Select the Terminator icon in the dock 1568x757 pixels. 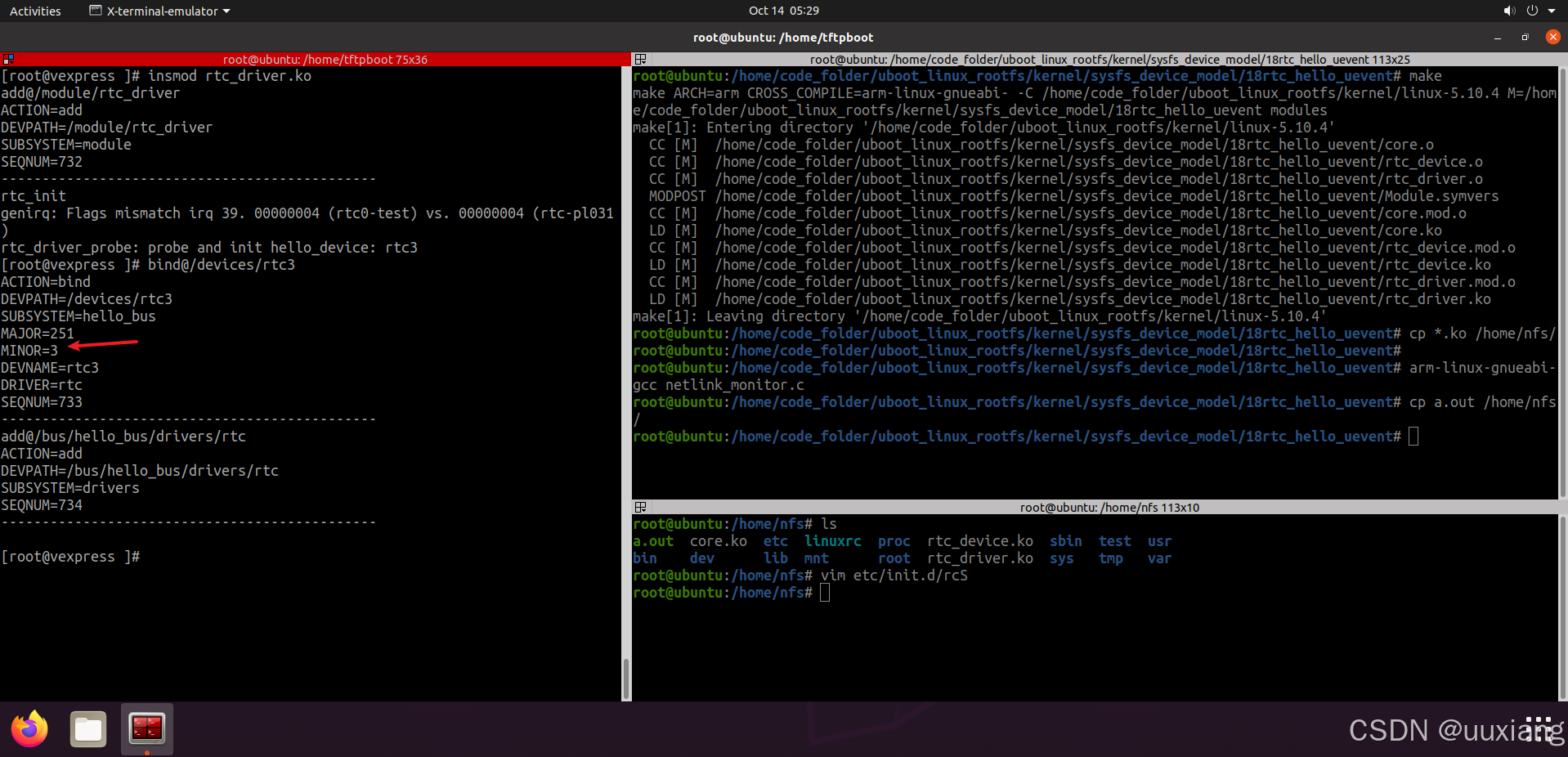tap(147, 729)
